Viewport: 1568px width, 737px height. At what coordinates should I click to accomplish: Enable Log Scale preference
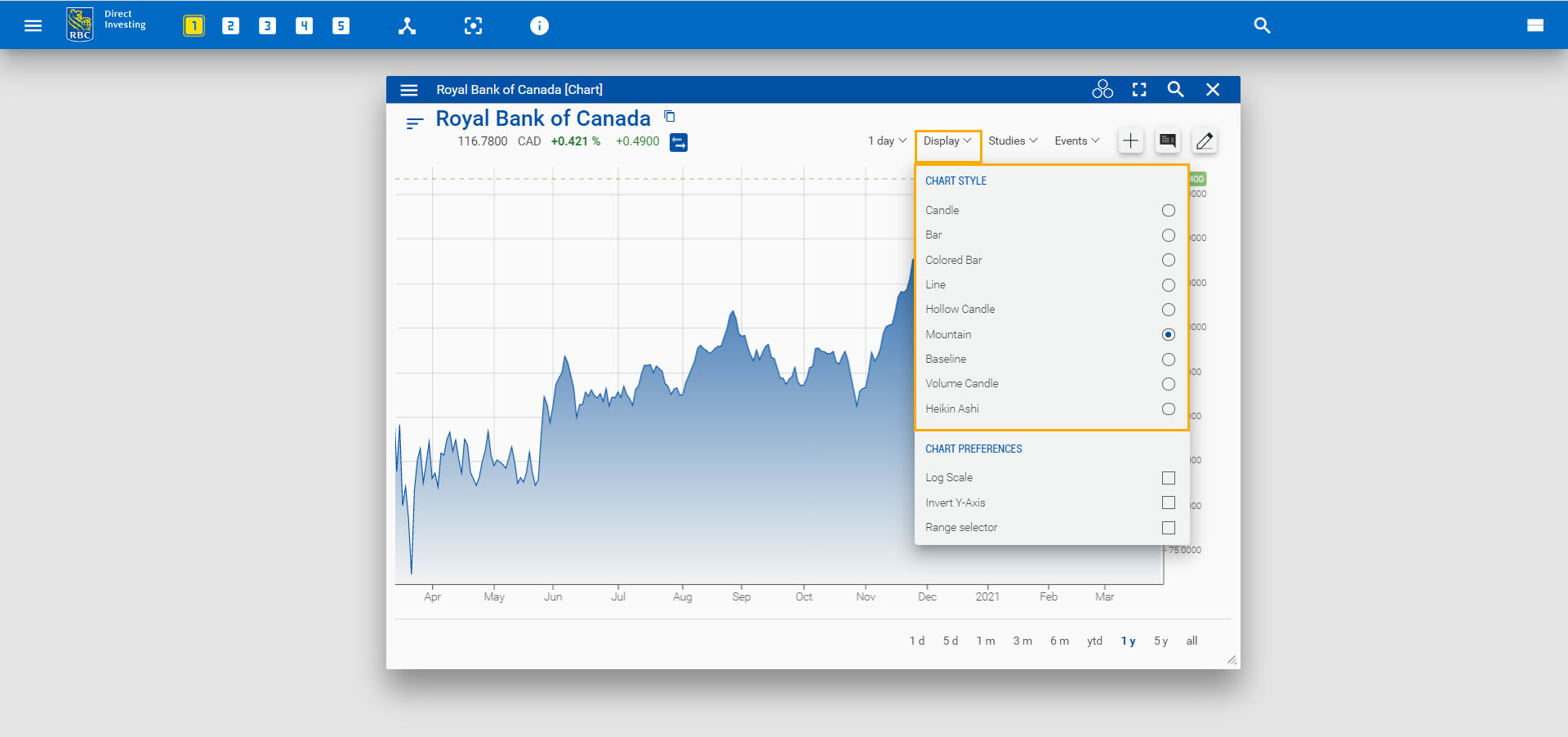point(1168,478)
